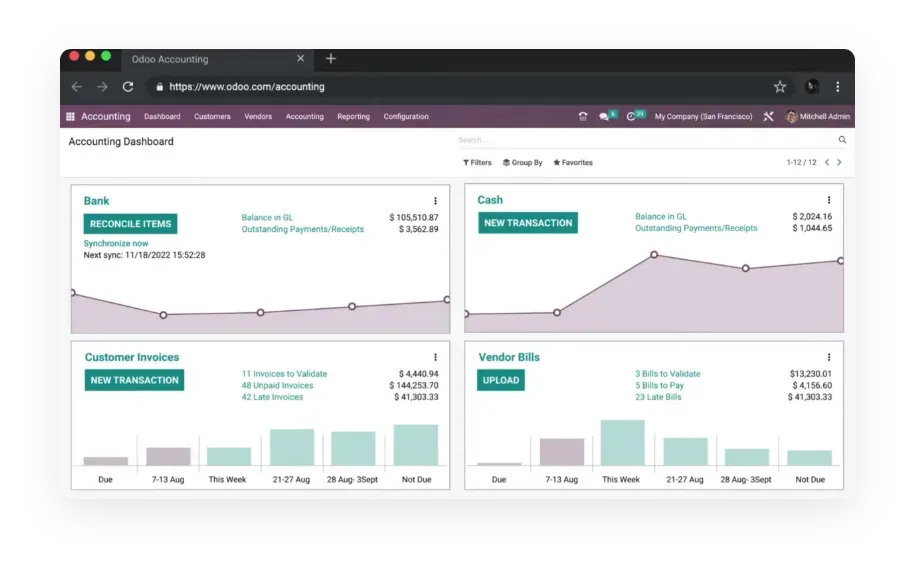Image resolution: width=915 pixels, height=570 pixels.
Task: Open the Vendor Bills card kebab menu
Action: point(828,357)
